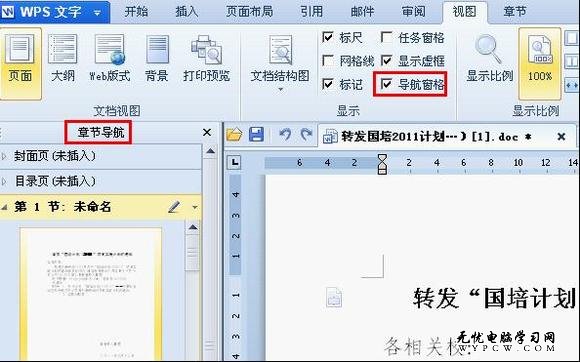Viewport: 580px width, 362px height.
Task: Click the single-page icon beside 100%
Action: click(x=572, y=38)
